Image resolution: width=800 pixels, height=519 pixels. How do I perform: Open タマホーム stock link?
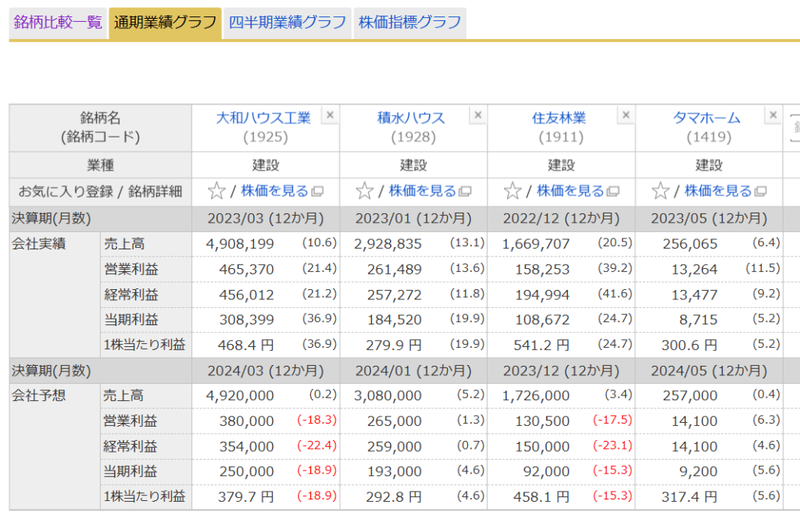tap(707, 118)
